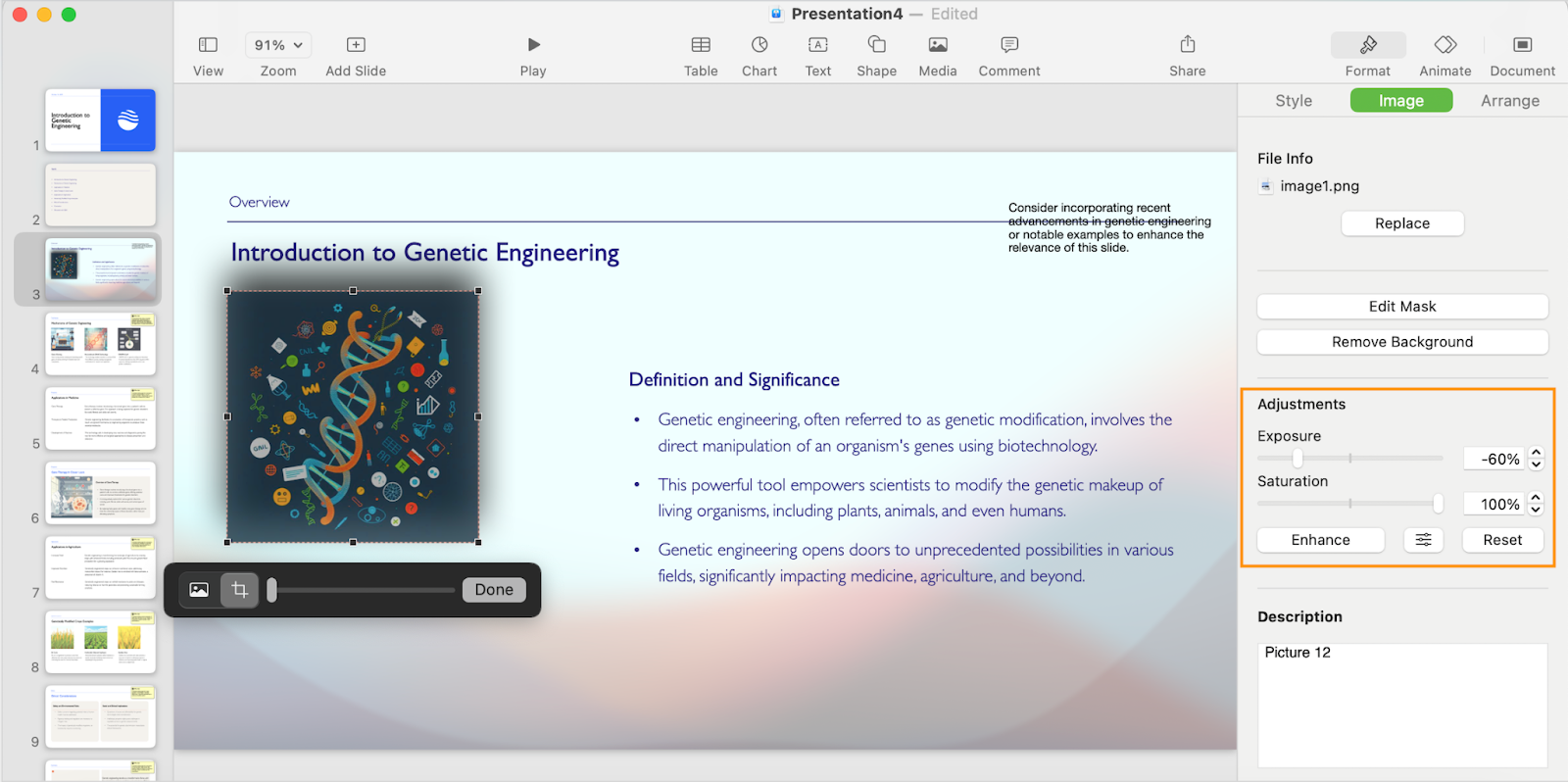Switch to image resize mode icon
Viewport: 1568px width, 782px height.
[x=199, y=590]
